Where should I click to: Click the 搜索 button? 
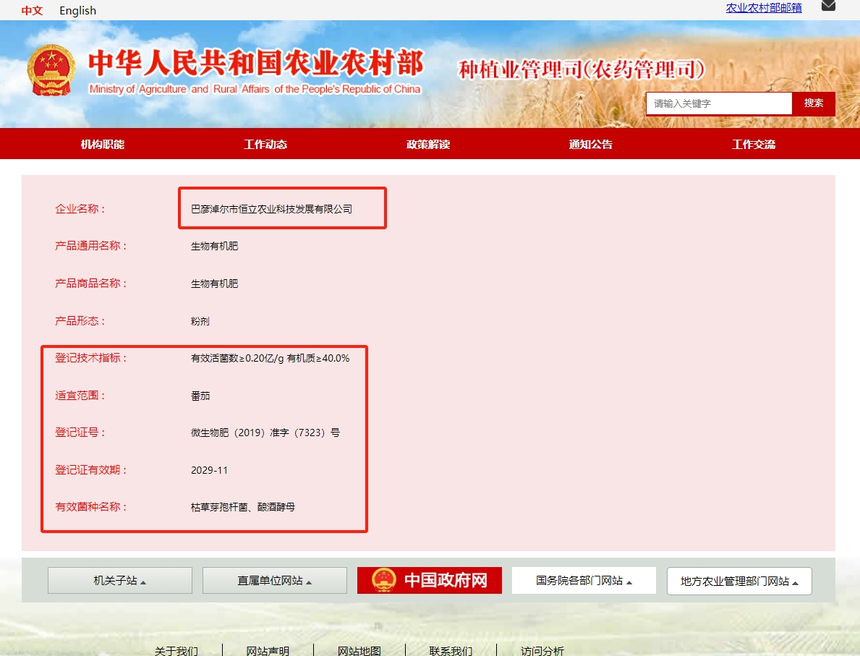813,104
